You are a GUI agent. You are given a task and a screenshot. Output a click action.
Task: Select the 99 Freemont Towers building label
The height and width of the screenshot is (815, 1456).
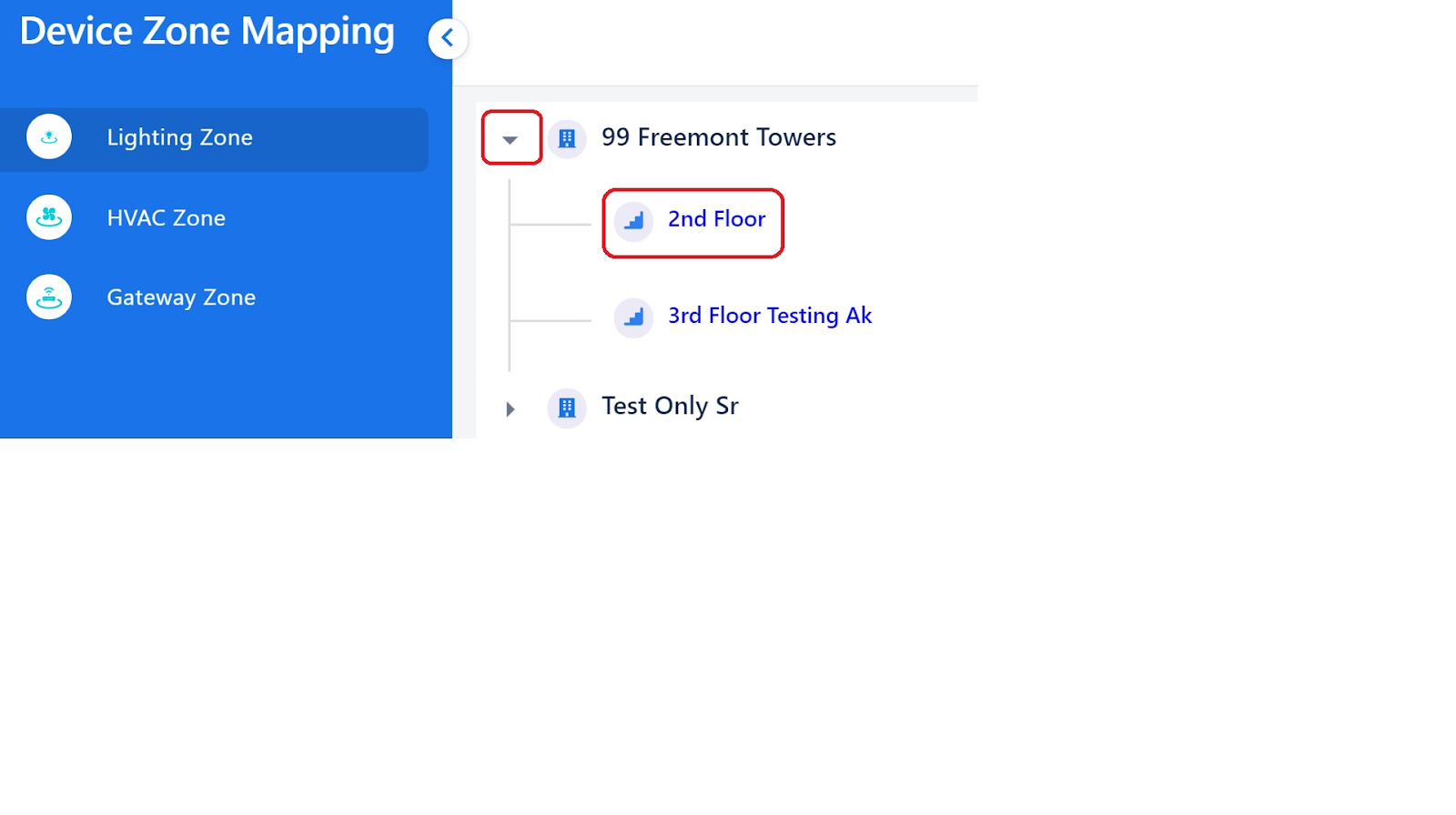[x=718, y=137]
